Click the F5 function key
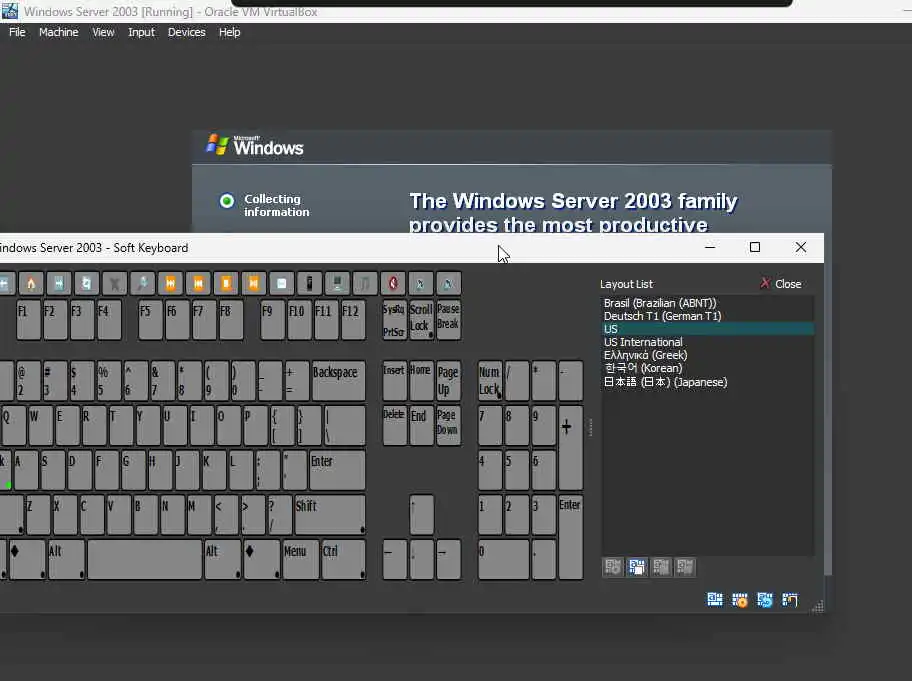 tap(151, 319)
